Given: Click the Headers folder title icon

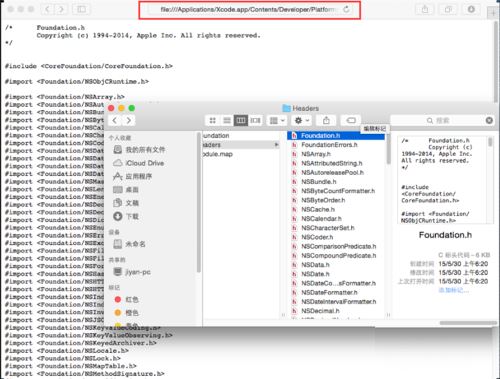Looking at the screenshot, I should (286, 108).
